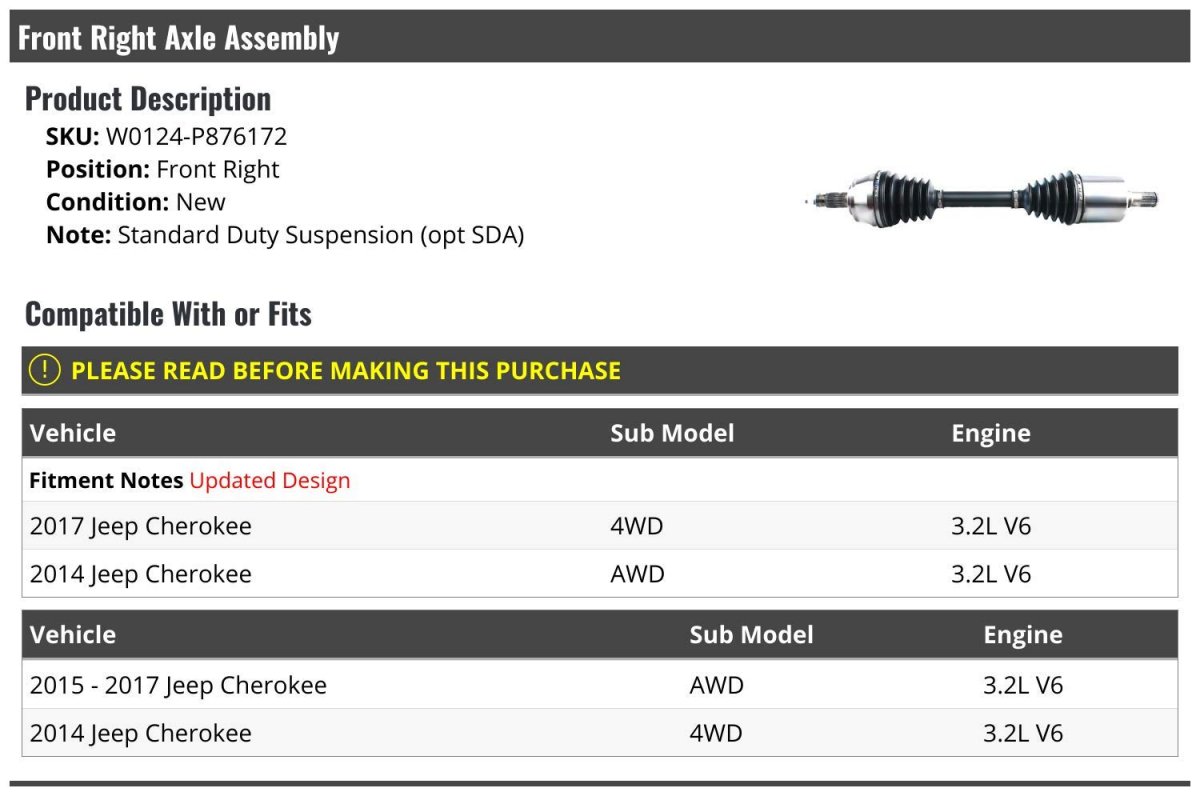This screenshot has height=796, width=1200.
Task: Select the 2017 Jeep Cherokee 4WD row
Action: click(600, 526)
